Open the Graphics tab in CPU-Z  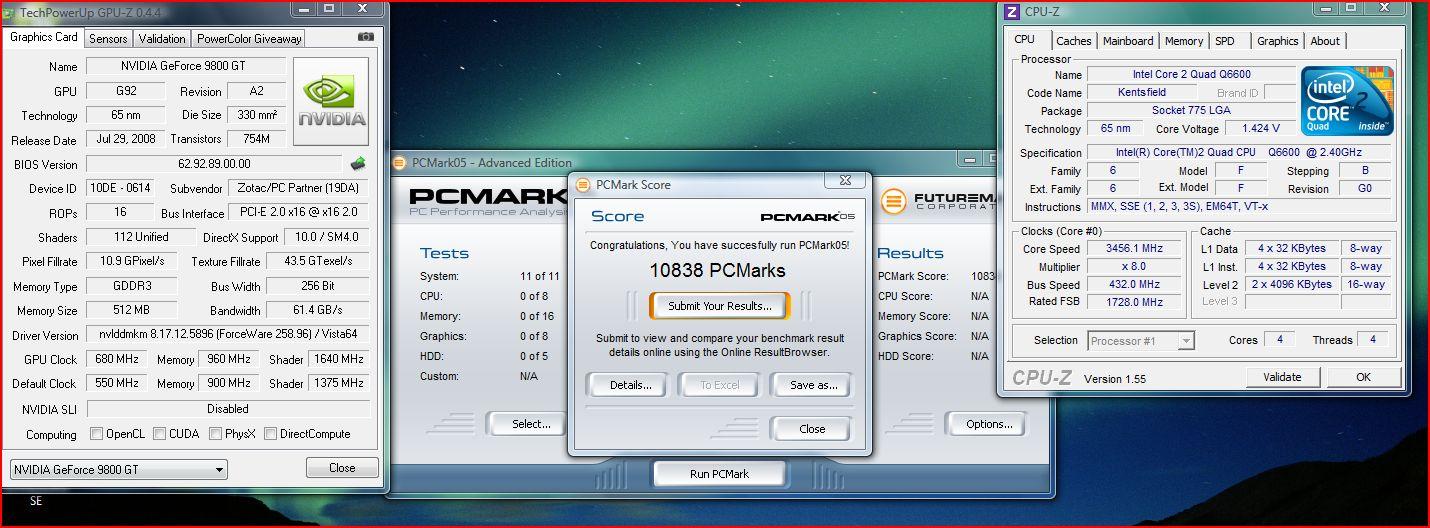click(x=1278, y=41)
